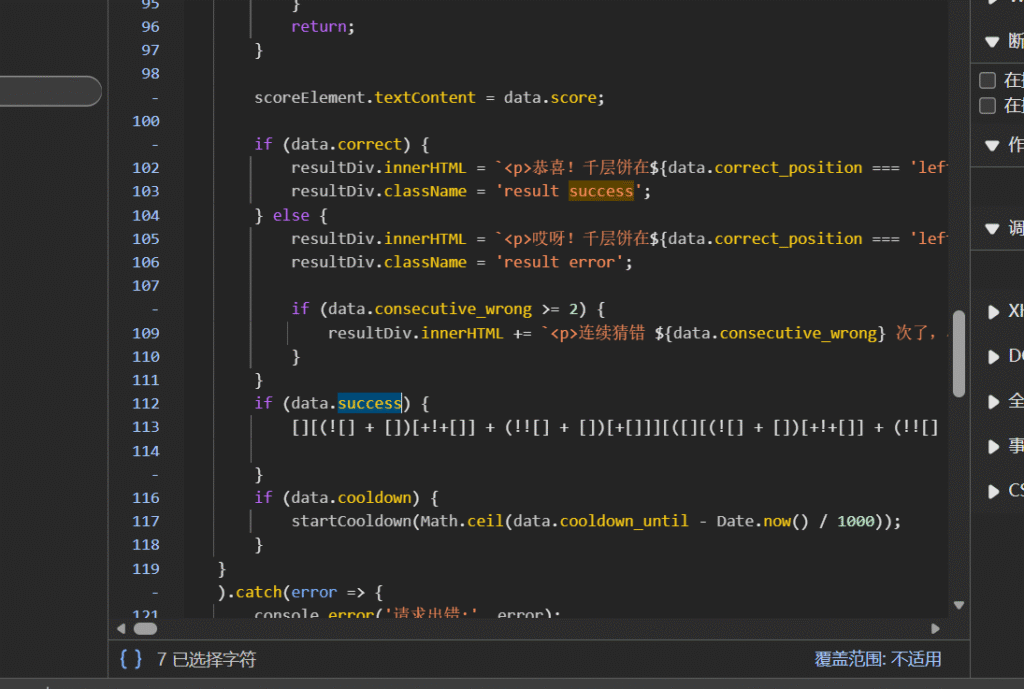Expand the CSP violation breakpoints section
The image size is (1024, 689).
[x=993, y=491]
